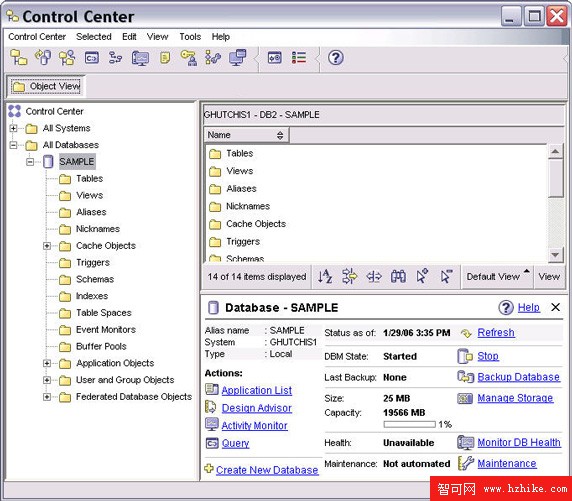
Task: Open the Help menu in the menu bar
Action: click(221, 36)
